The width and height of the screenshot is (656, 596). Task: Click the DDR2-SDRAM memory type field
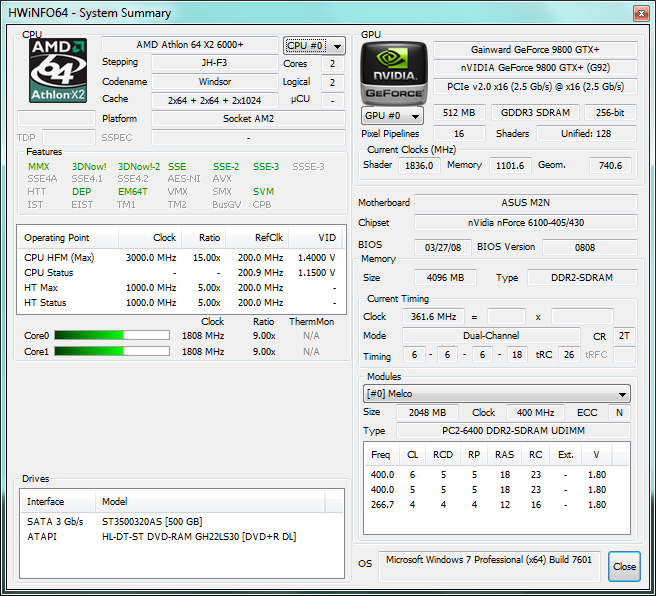point(582,278)
